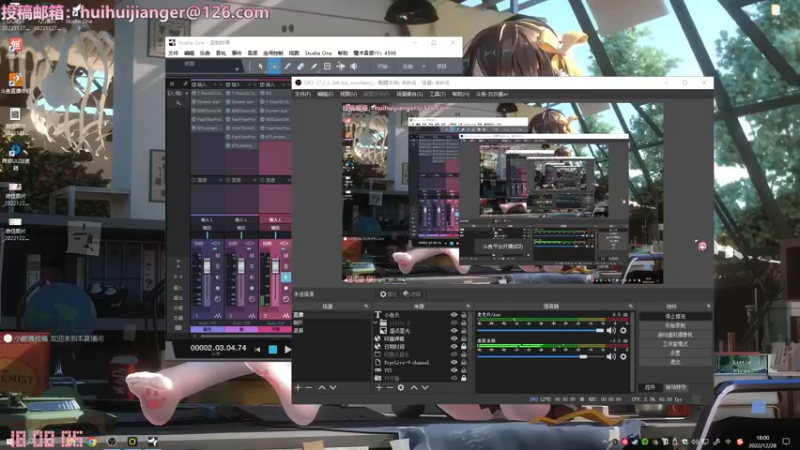
Task: Mute the desktop audio channel in OBS mixer
Action: [x=611, y=357]
